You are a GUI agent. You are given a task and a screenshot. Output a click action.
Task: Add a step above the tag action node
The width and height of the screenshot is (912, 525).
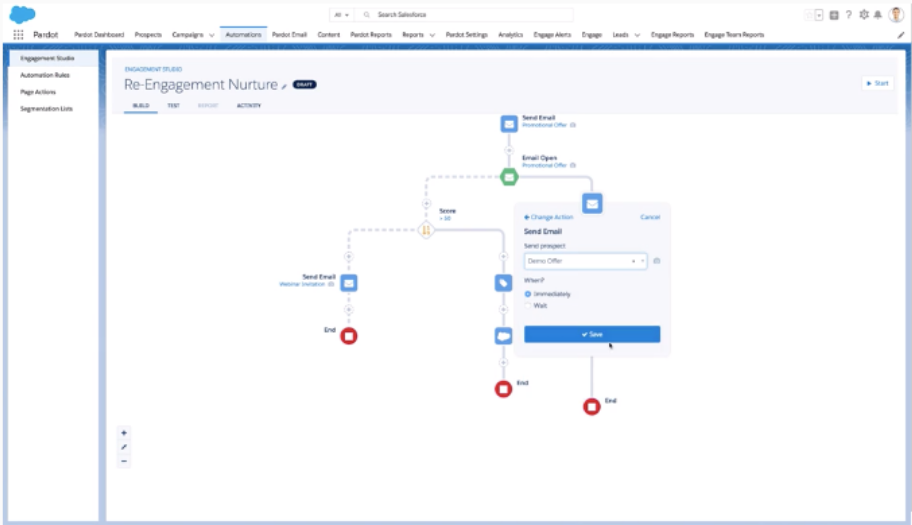click(x=503, y=256)
